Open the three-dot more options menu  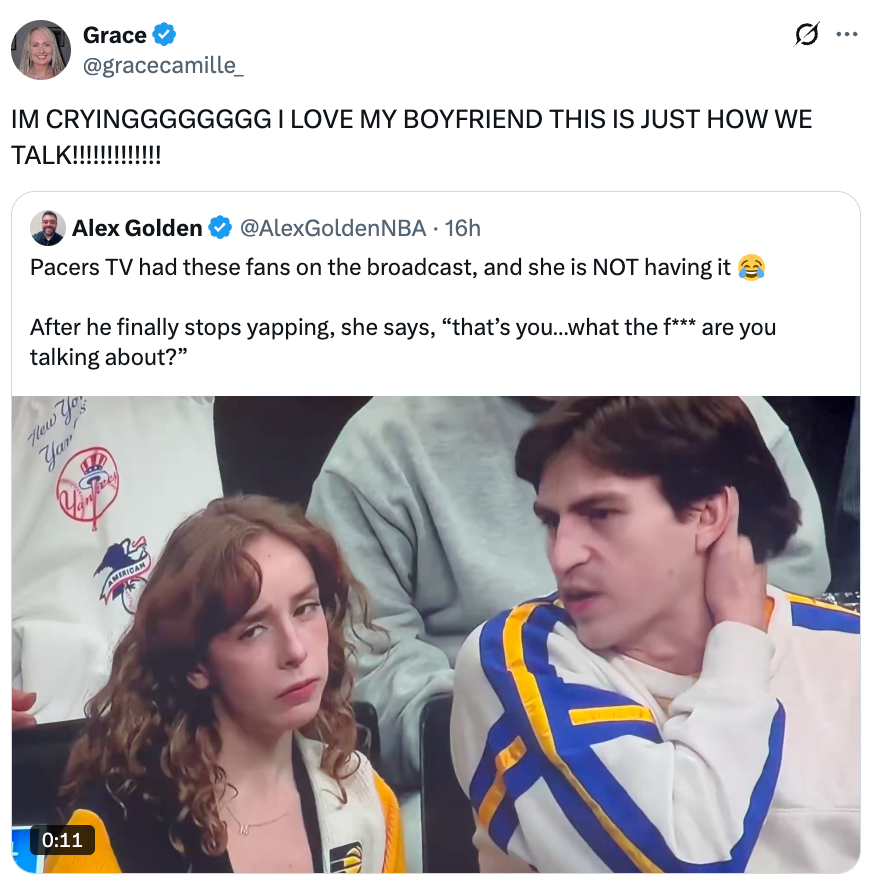847,35
